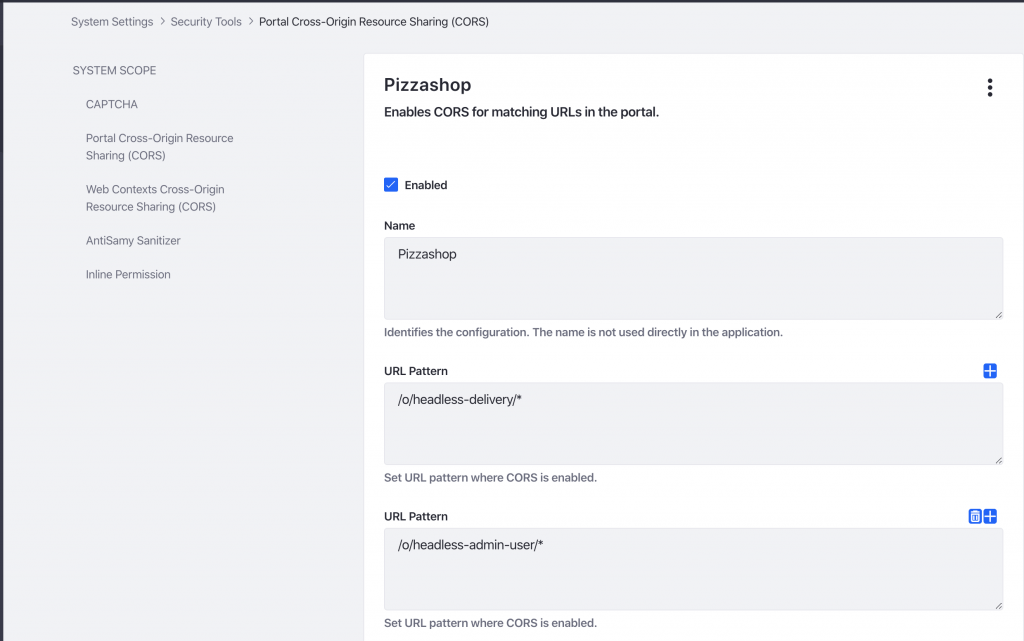Click the three-dot menu in the card header
The width and height of the screenshot is (1024, 641).
pos(990,88)
